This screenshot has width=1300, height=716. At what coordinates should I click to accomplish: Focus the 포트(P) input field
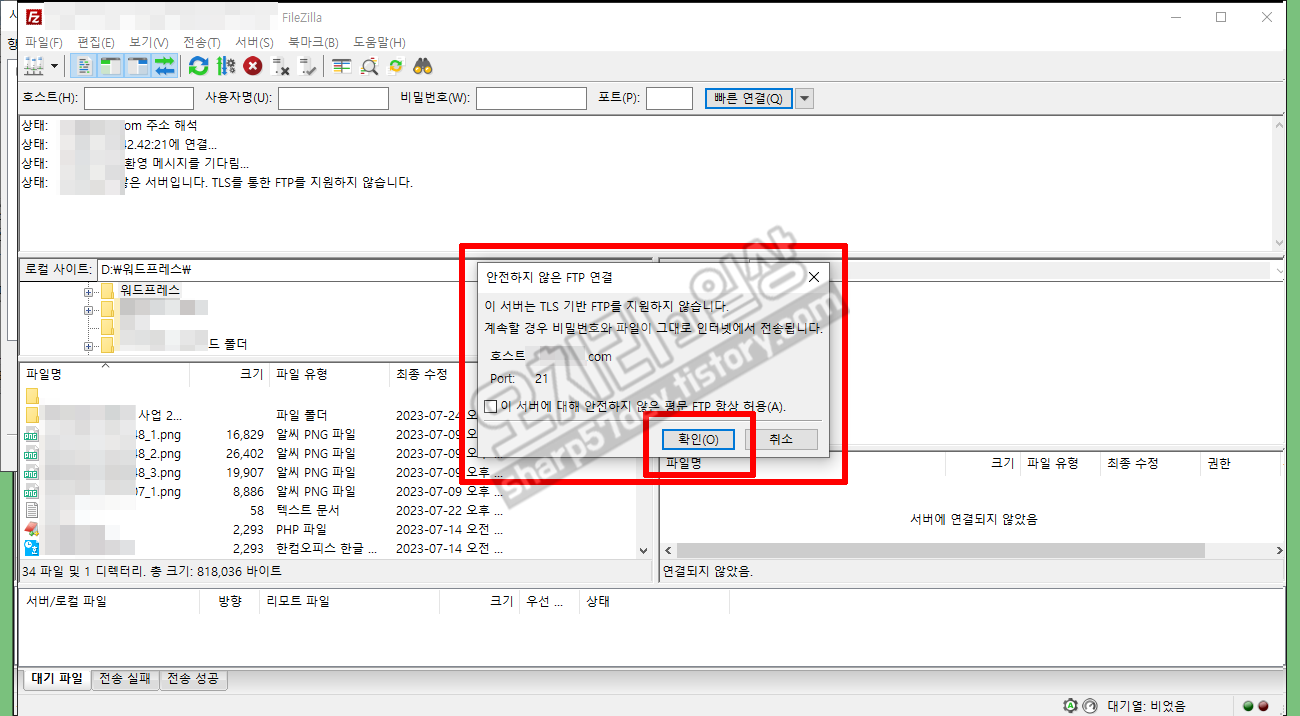(669, 98)
